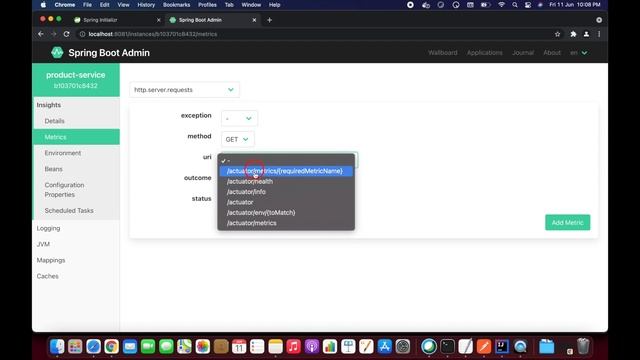
Task: Open Configuration Properties in the sidebar
Action: (76, 190)
